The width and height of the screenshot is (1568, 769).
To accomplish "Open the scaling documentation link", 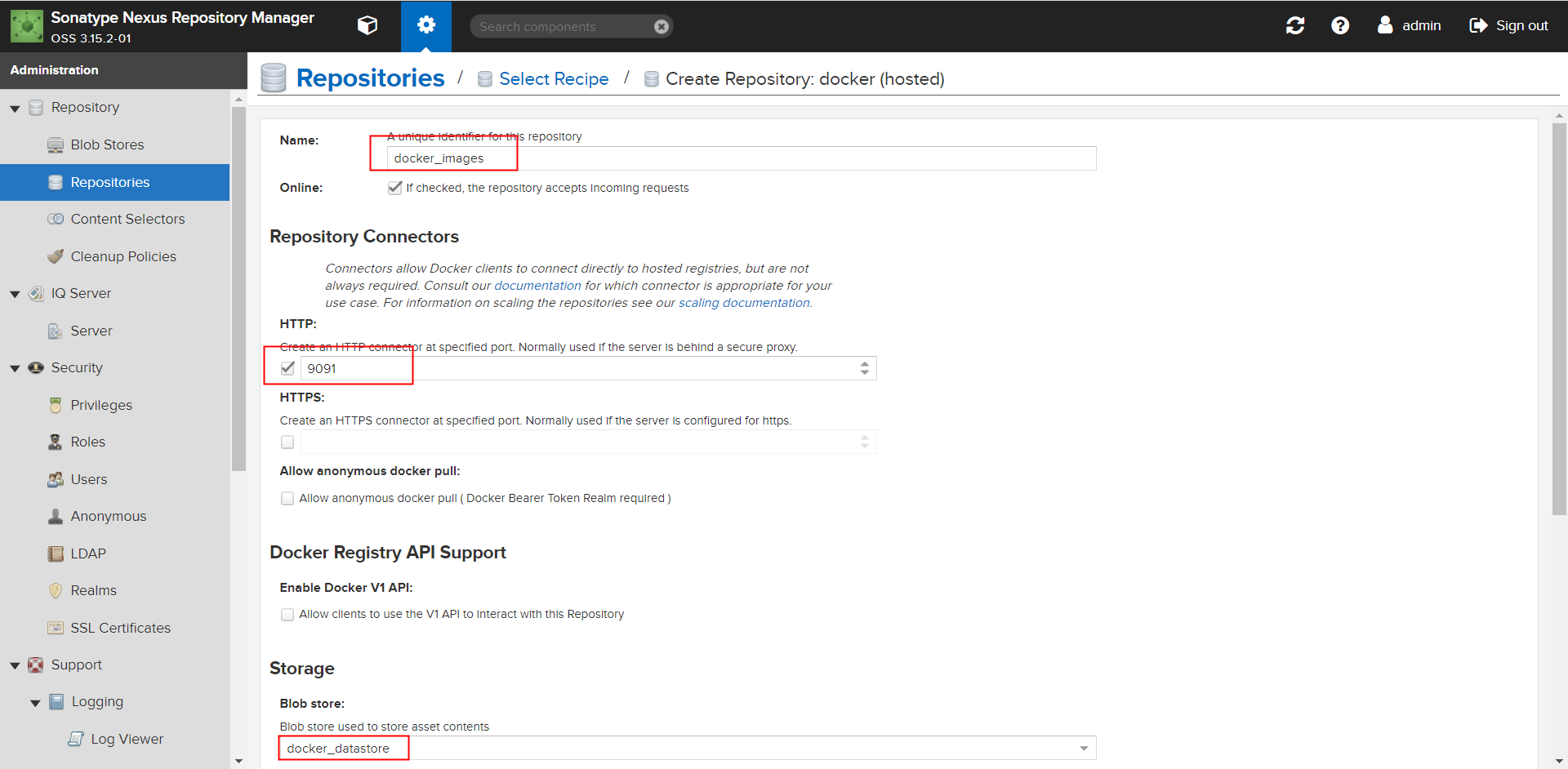I will pos(744,303).
